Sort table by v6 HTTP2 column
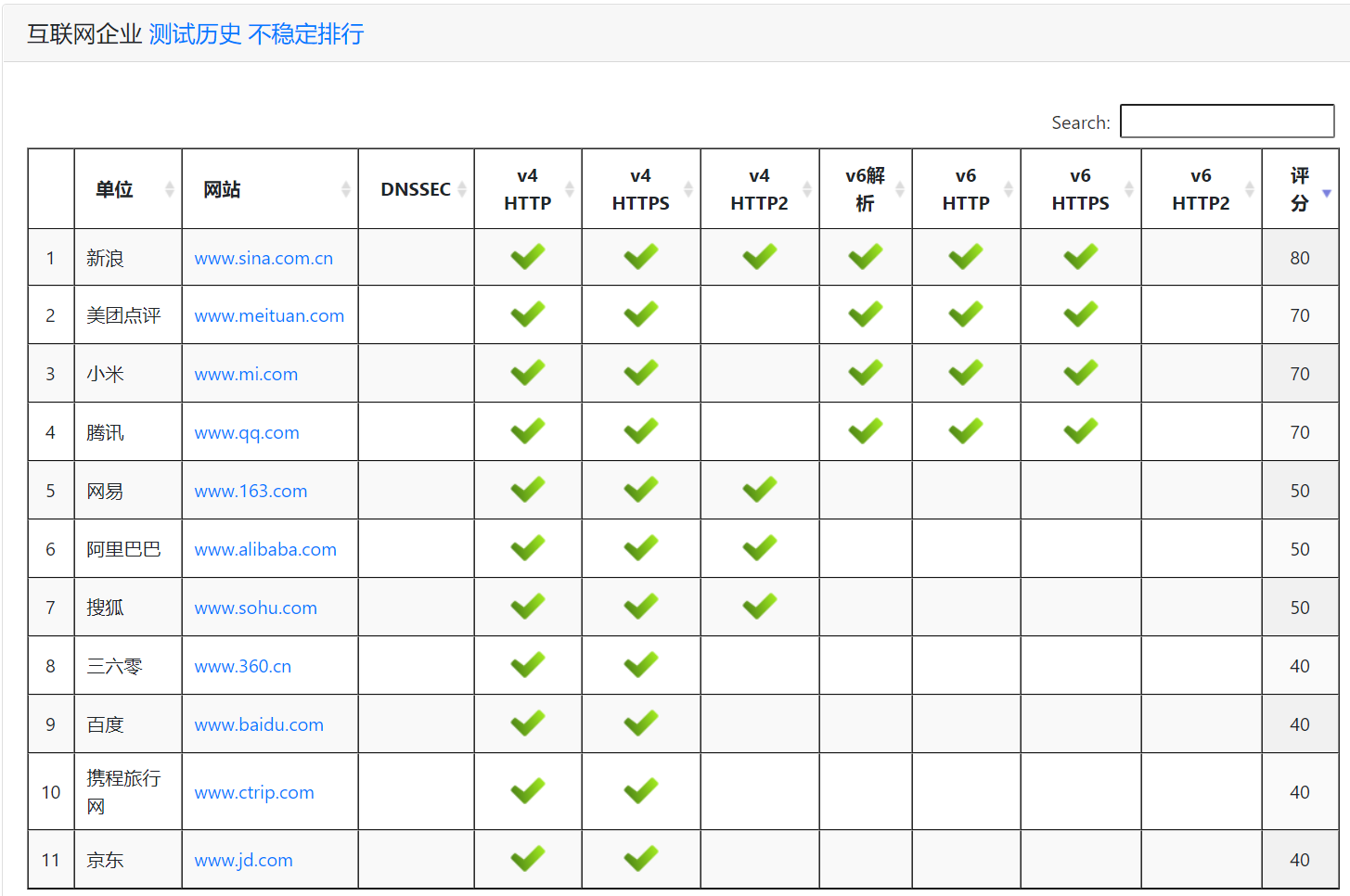Image resolution: width=1350 pixels, height=896 pixels. [1202, 189]
